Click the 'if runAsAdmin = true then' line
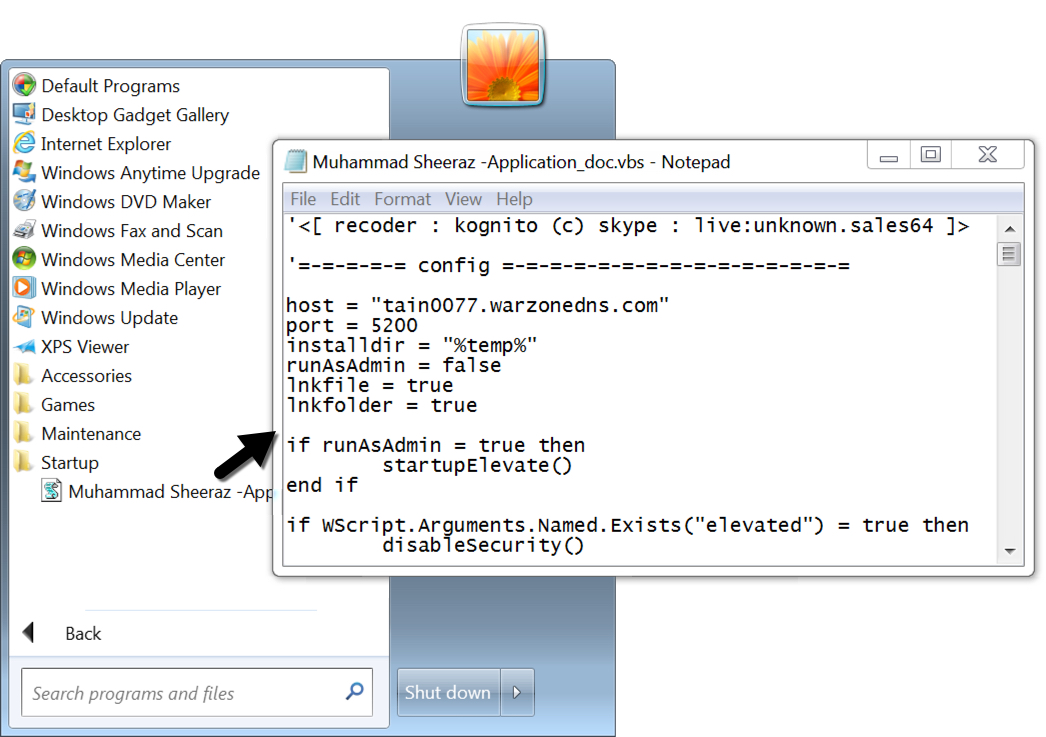The image size is (1046, 737). coord(436,445)
